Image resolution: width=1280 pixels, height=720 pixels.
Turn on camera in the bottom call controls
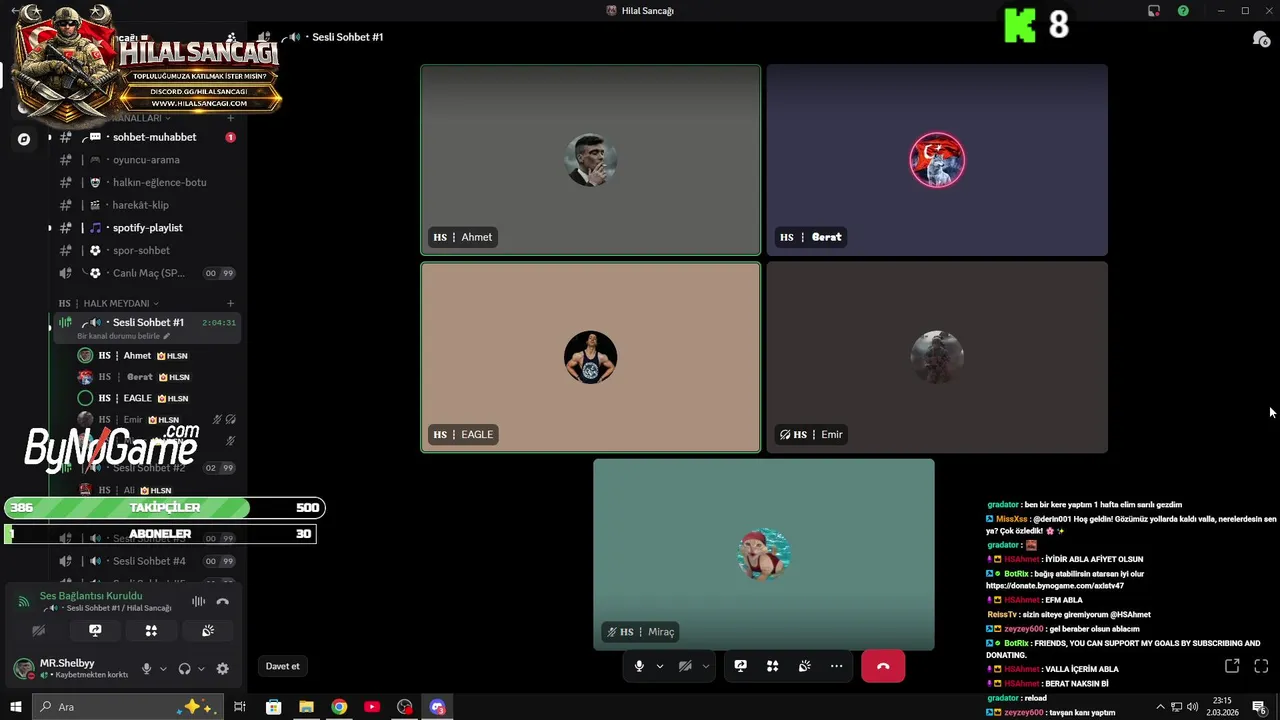click(x=685, y=666)
